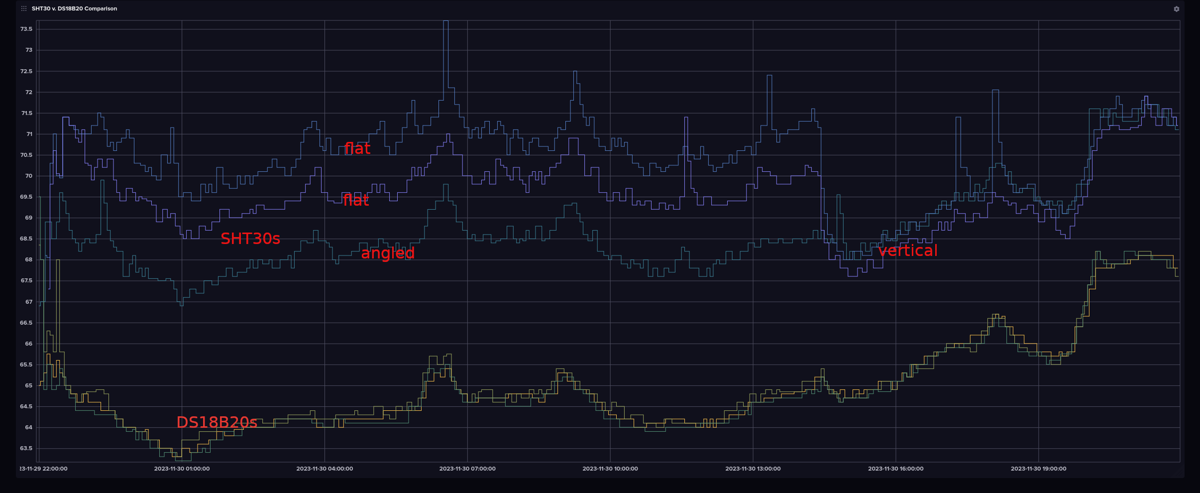Open the panel settings gear icon
The height and width of the screenshot is (493, 1200).
[1176, 8]
